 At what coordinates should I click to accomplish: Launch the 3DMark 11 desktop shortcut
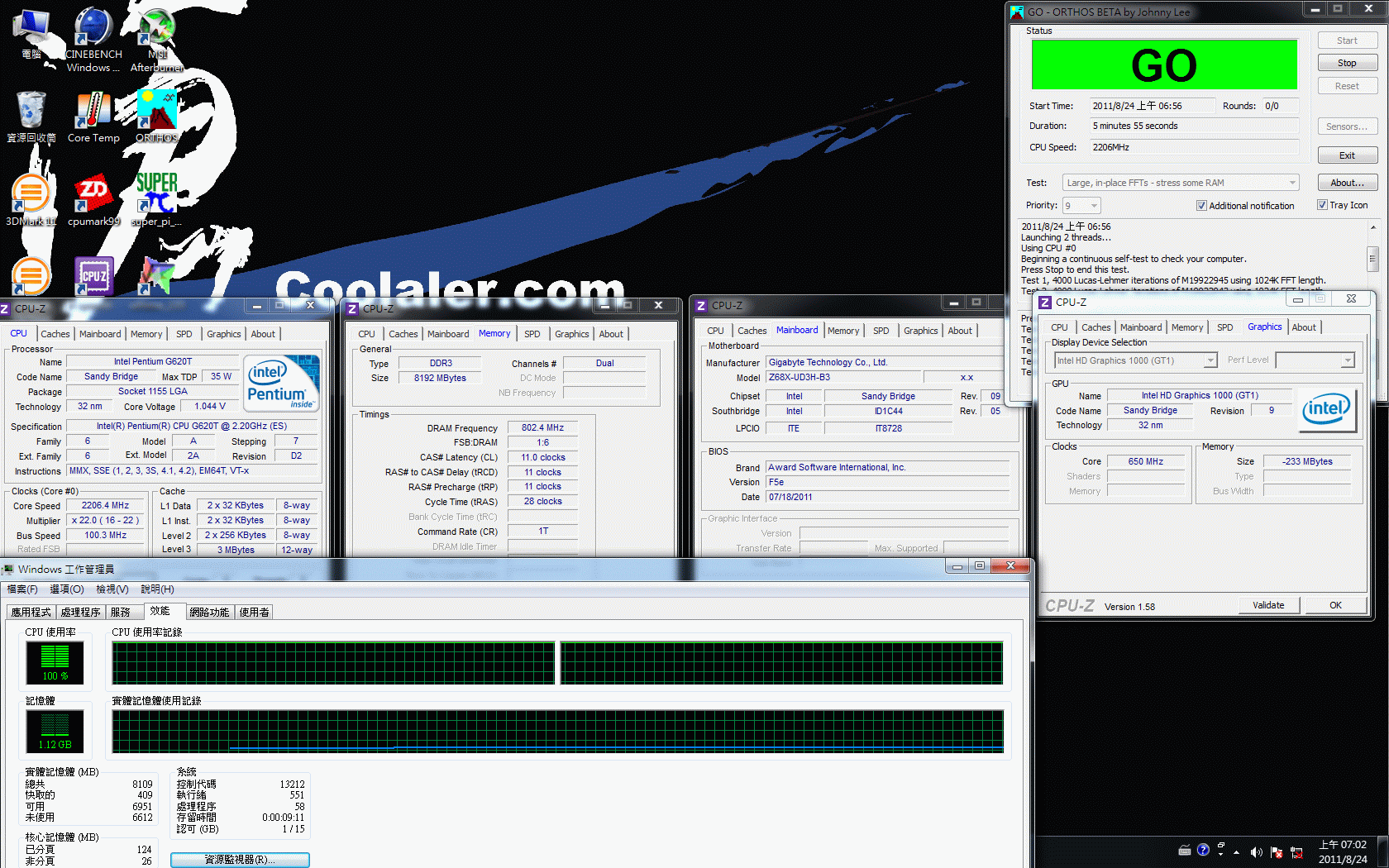pos(31,200)
